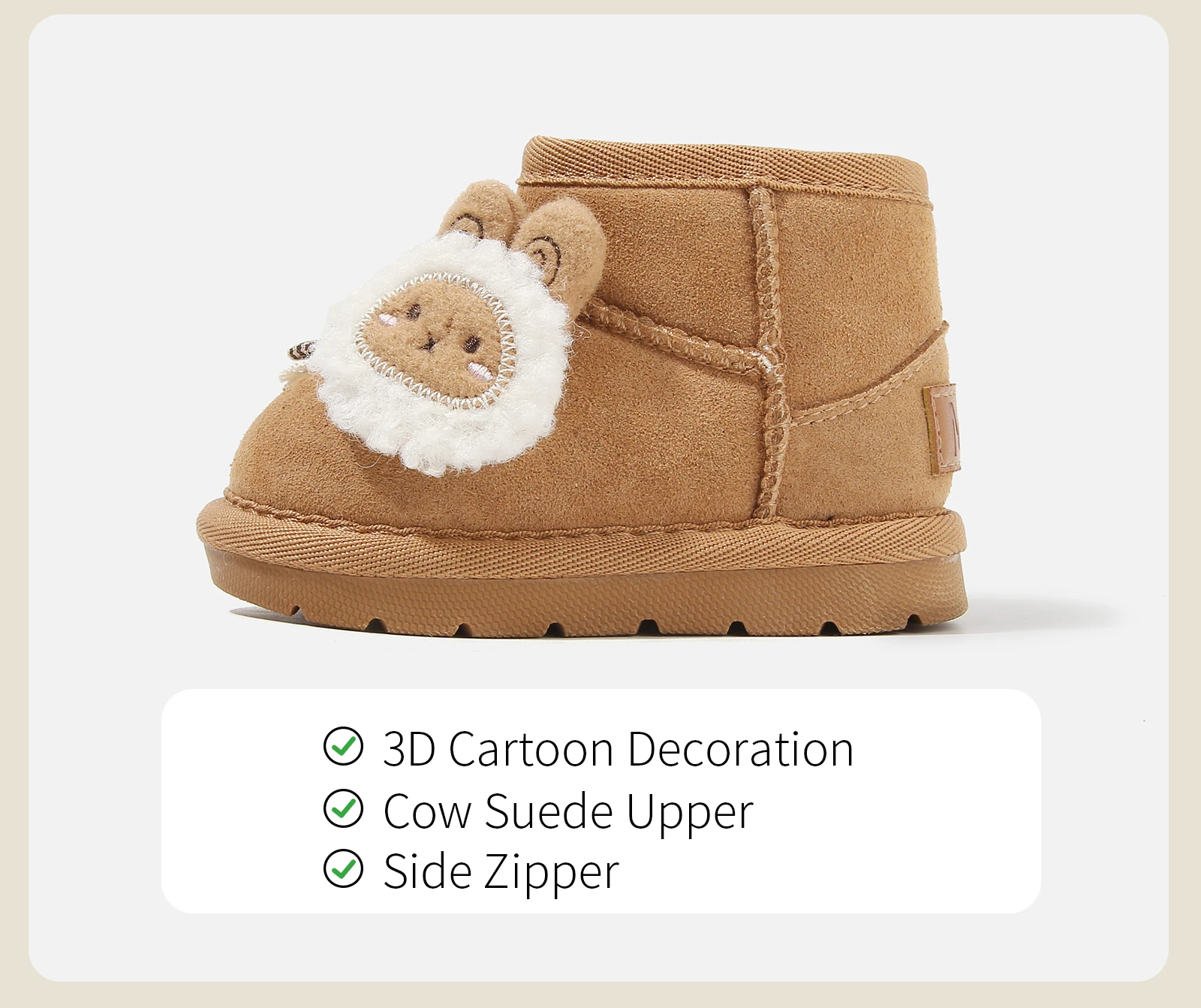This screenshot has width=1201, height=1008.
Task: Click the '3D Cartoon Decoration' text
Action: [618, 749]
